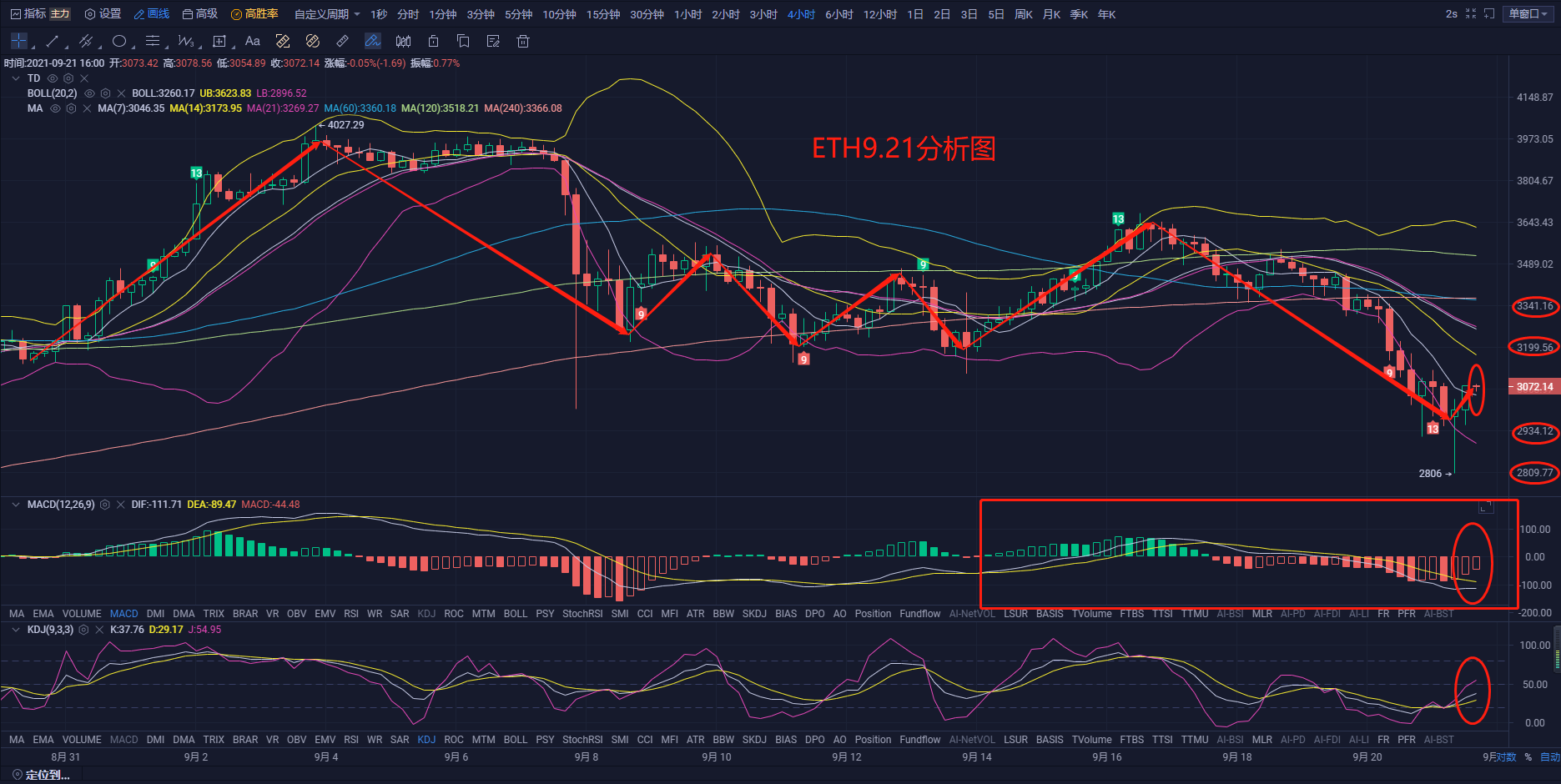The image size is (1561, 784).
Task: Click the shrink fullscreen arrows icon
Action: point(1471,14)
